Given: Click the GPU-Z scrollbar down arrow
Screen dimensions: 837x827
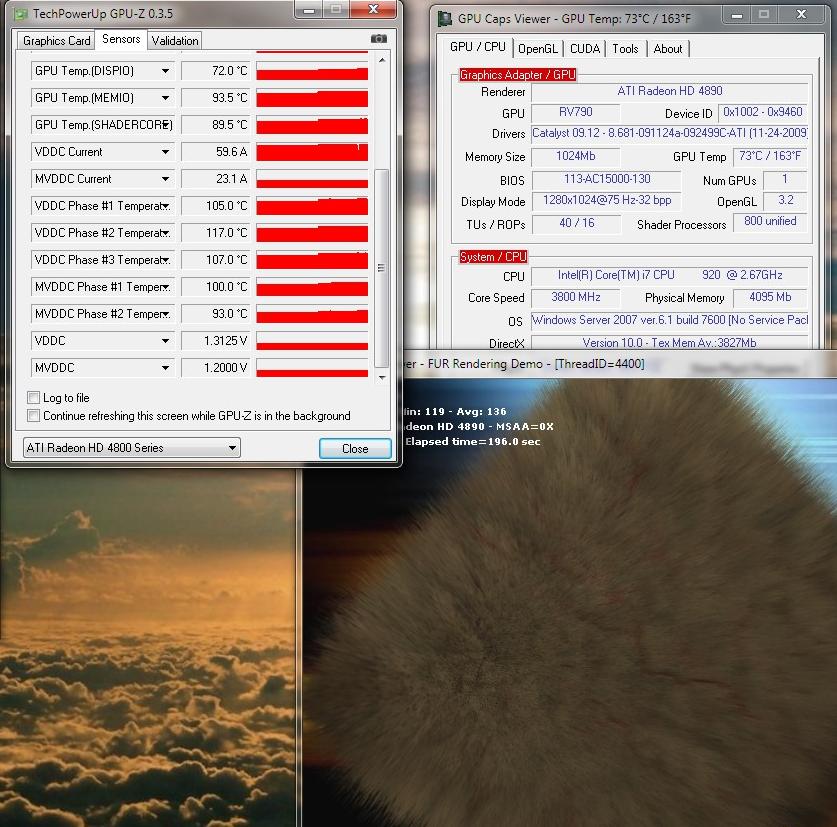Looking at the screenshot, I should [382, 377].
